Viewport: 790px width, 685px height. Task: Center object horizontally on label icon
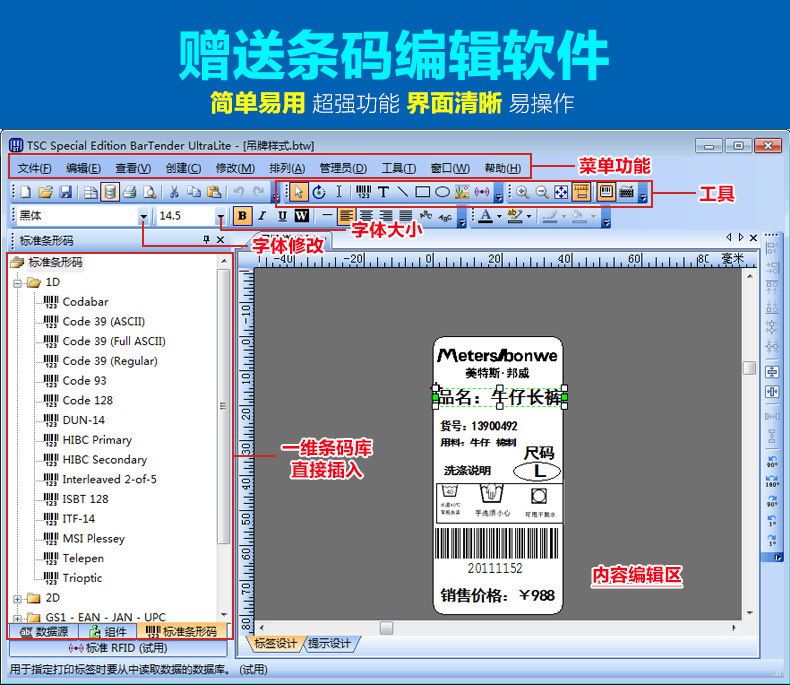click(x=772, y=391)
